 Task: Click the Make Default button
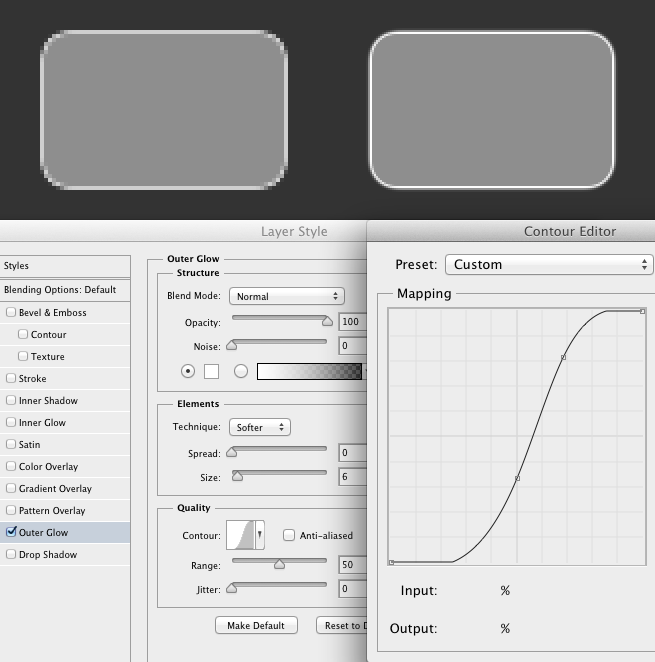coord(256,625)
